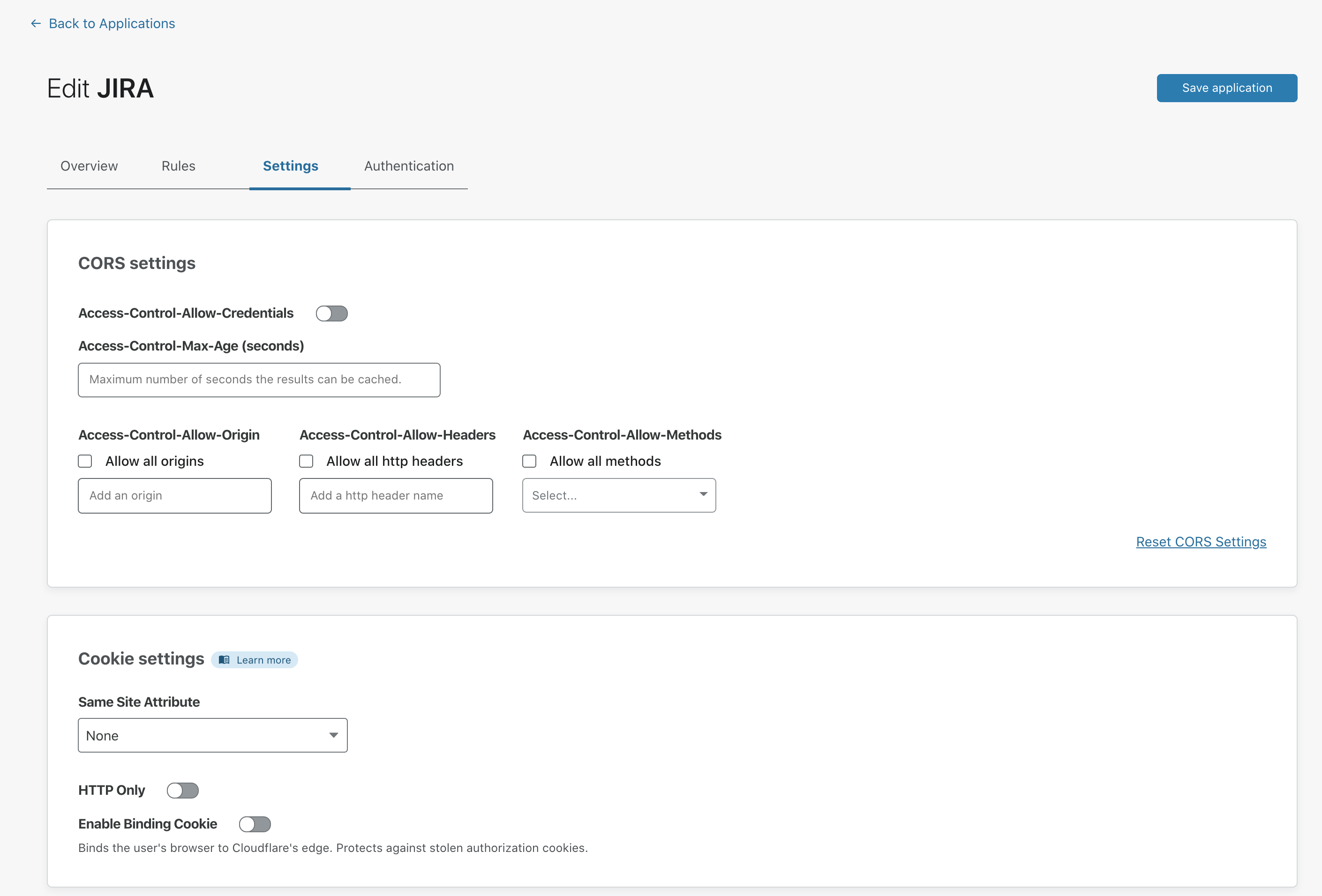Enable the Enable Binding Cookie toggle
The image size is (1322, 896).
[254, 824]
